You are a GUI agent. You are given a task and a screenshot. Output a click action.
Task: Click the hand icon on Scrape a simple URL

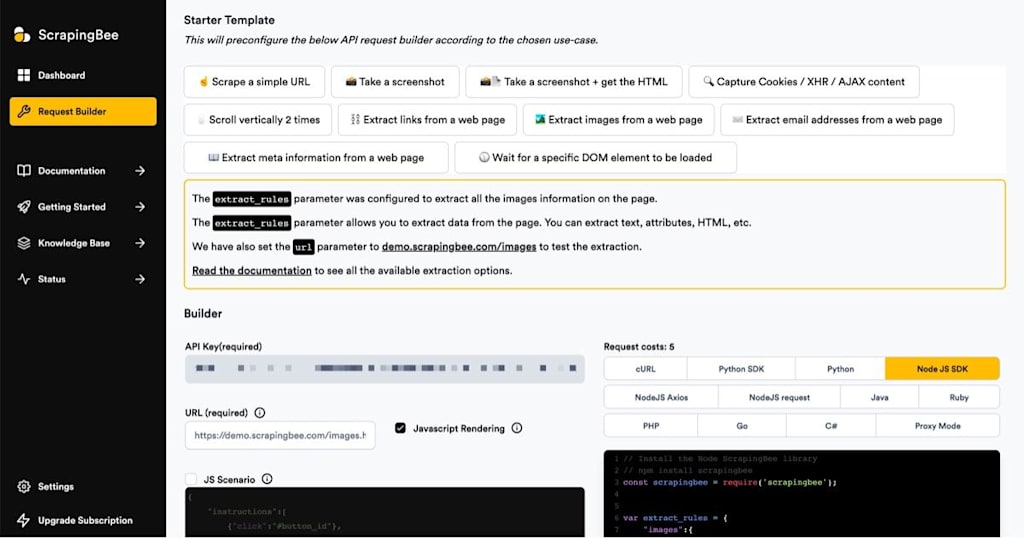[x=203, y=82]
